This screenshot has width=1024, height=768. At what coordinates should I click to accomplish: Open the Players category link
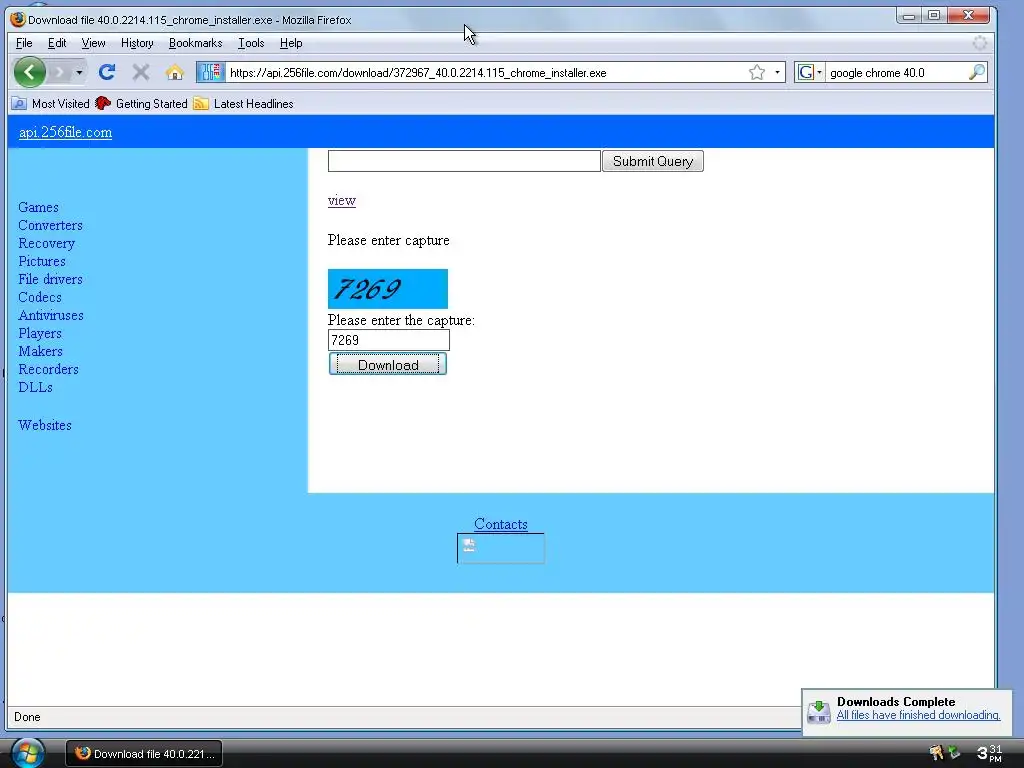point(40,334)
